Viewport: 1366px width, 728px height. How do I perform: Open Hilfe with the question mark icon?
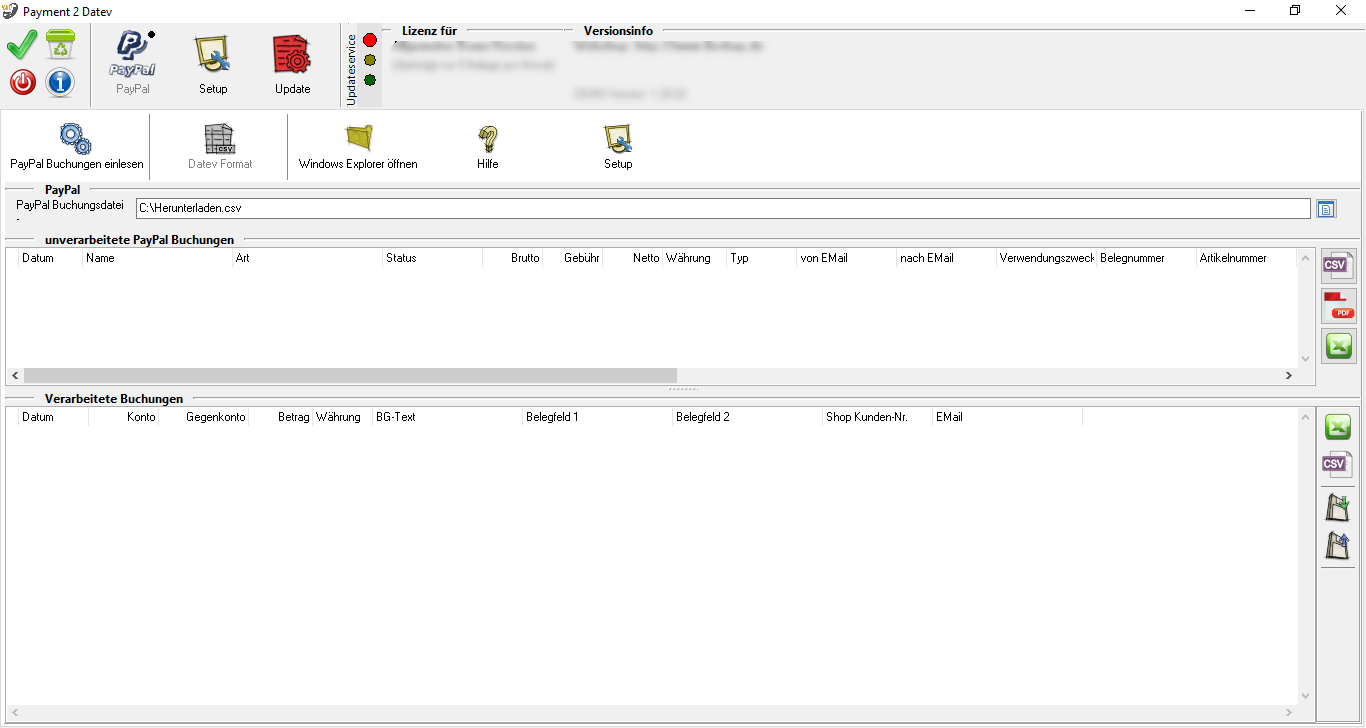click(487, 147)
